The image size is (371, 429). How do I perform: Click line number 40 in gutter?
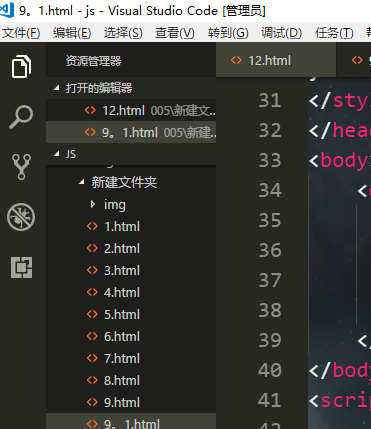(270, 370)
